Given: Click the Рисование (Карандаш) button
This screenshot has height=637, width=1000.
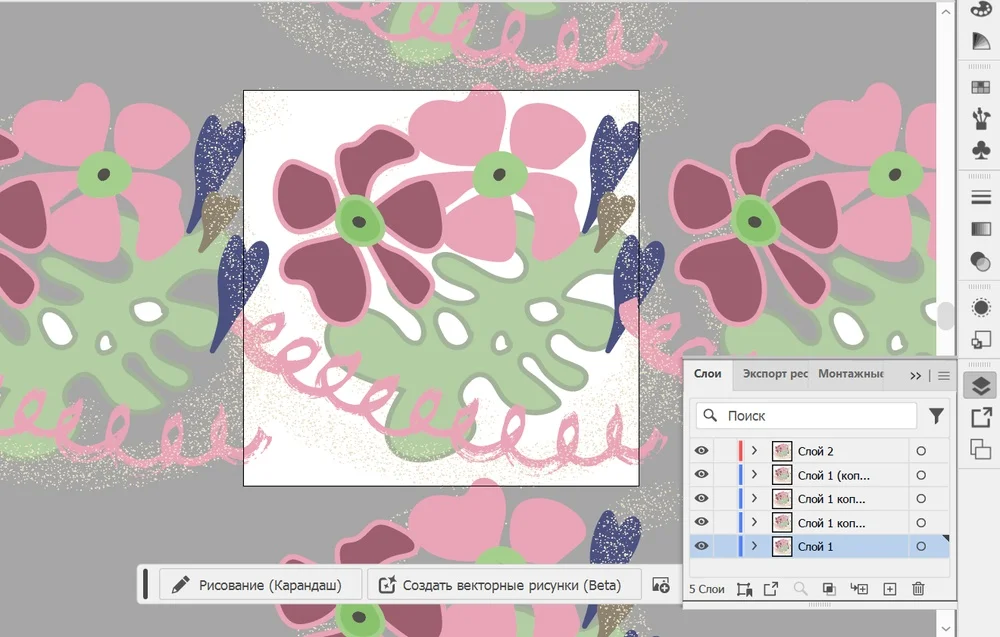Looking at the screenshot, I should (x=260, y=586).
